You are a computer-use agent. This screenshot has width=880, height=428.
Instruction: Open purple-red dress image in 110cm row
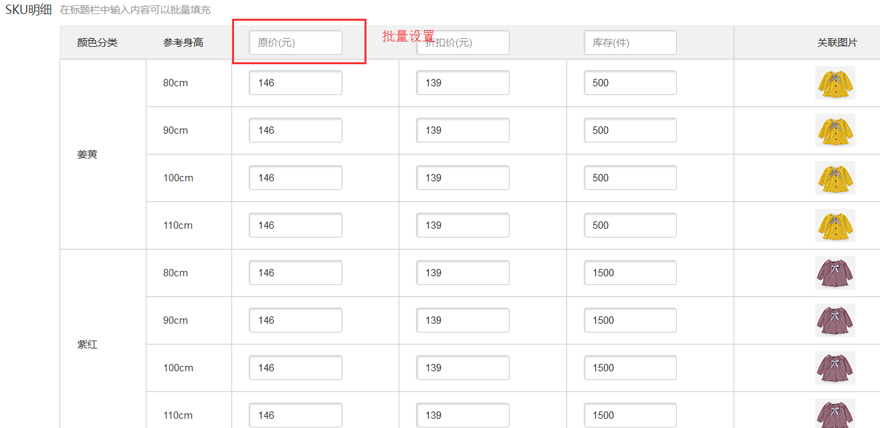pyautogui.click(x=834, y=414)
